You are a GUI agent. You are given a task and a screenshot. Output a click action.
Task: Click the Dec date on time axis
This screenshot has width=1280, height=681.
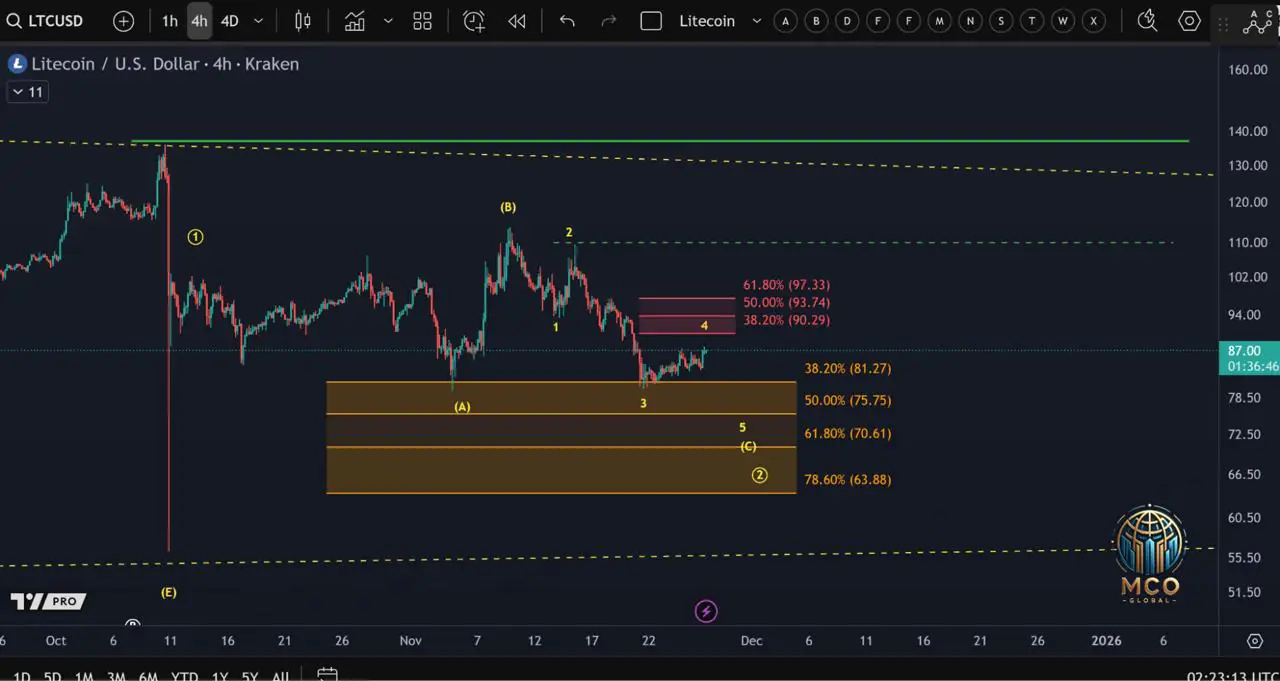[752, 640]
